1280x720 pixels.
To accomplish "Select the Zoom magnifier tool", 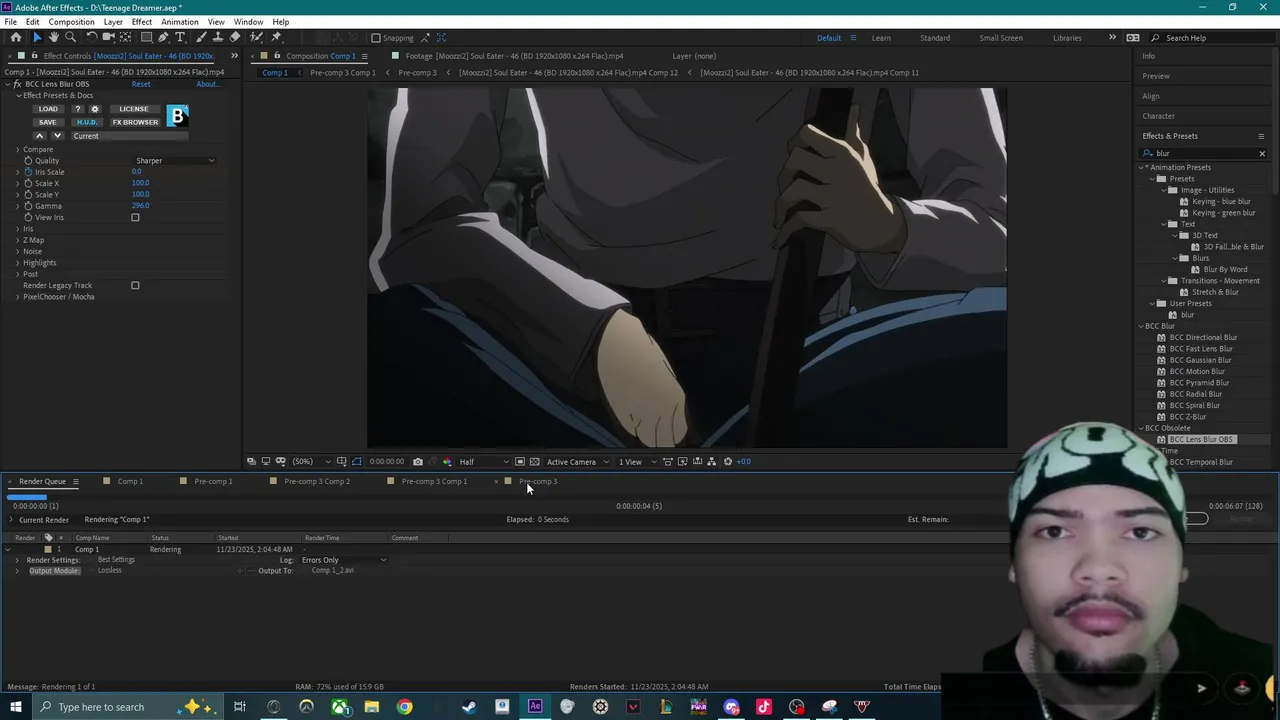I will pyautogui.click(x=70, y=37).
